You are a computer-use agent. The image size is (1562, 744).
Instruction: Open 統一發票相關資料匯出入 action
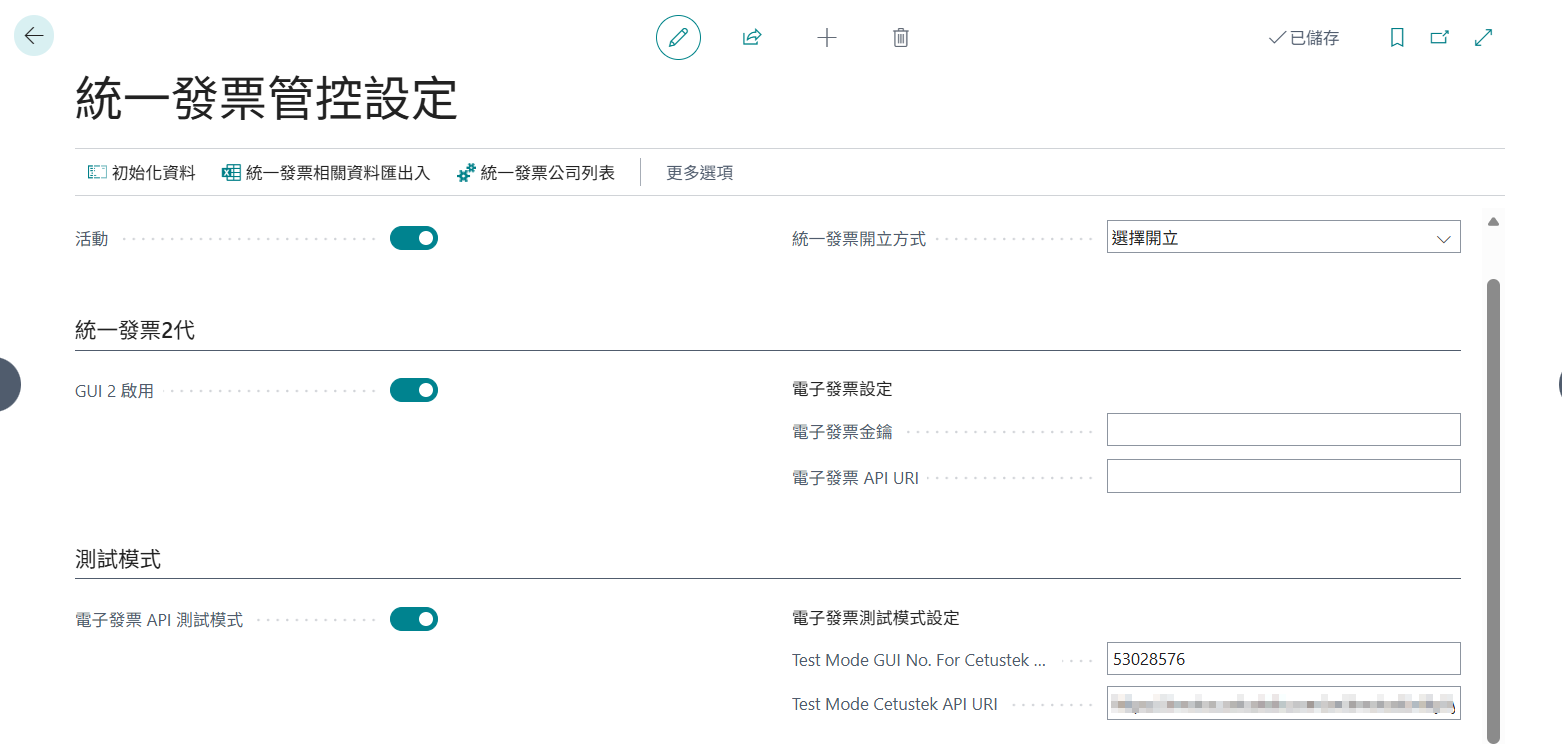pos(326,173)
